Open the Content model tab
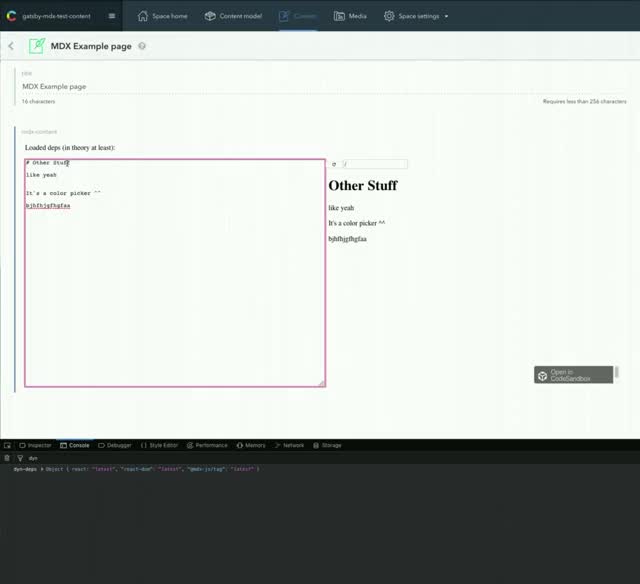This screenshot has width=640, height=584. pos(233,16)
